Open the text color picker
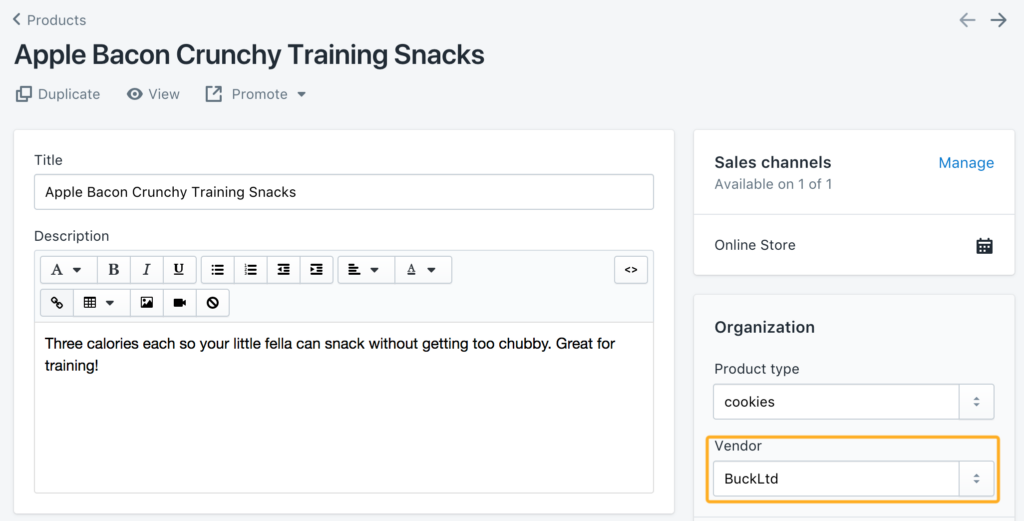This screenshot has width=1024, height=521. coord(423,270)
